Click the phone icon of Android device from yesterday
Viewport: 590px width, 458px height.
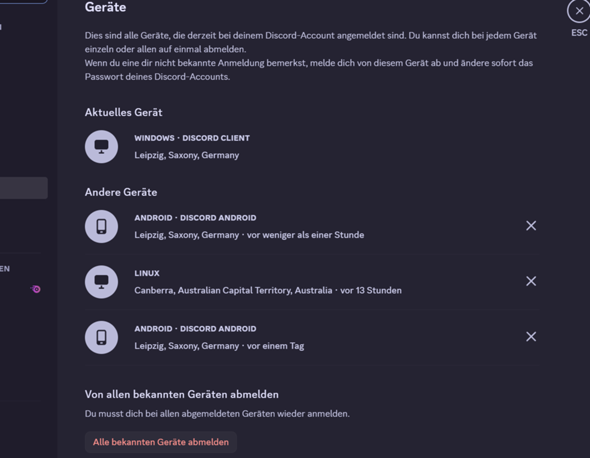click(x=101, y=338)
